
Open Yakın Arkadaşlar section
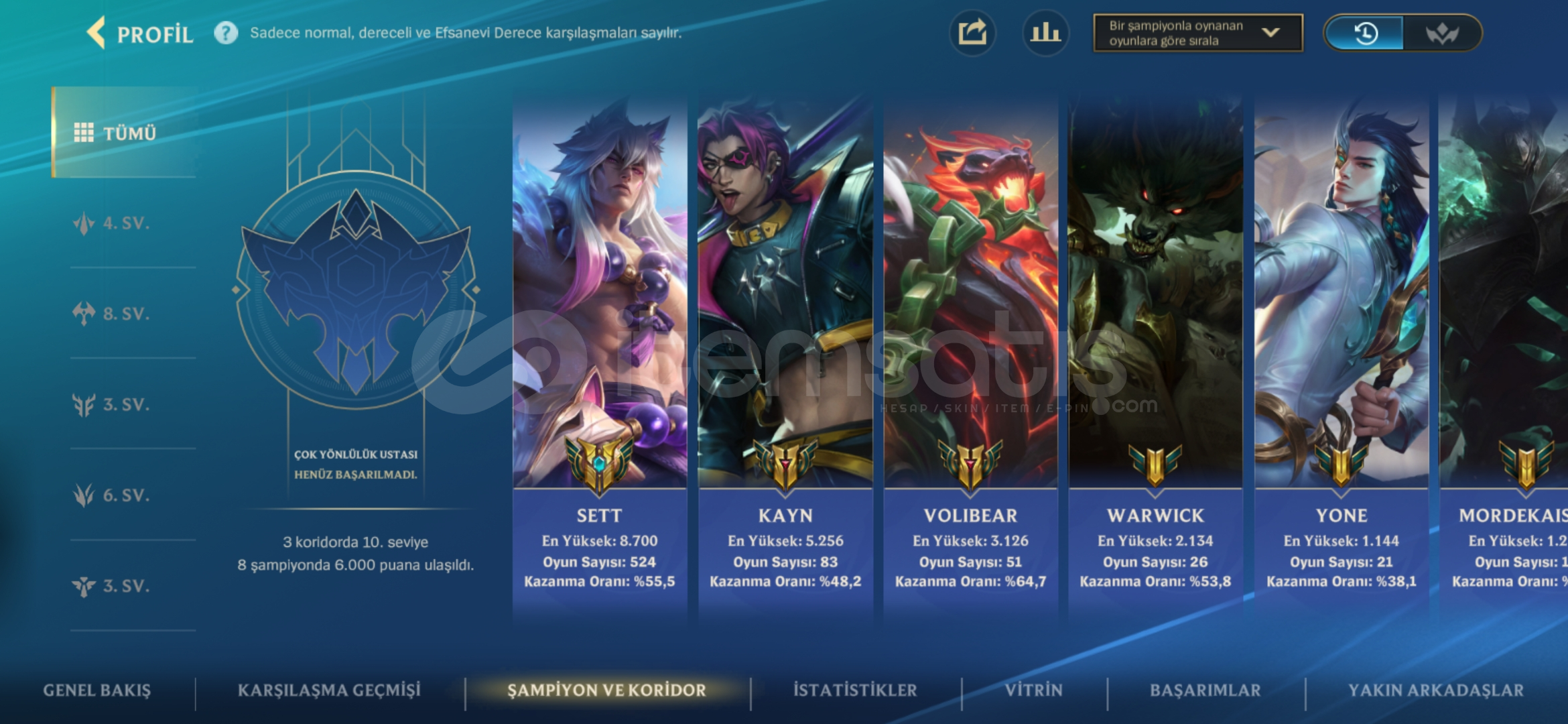tap(1436, 690)
